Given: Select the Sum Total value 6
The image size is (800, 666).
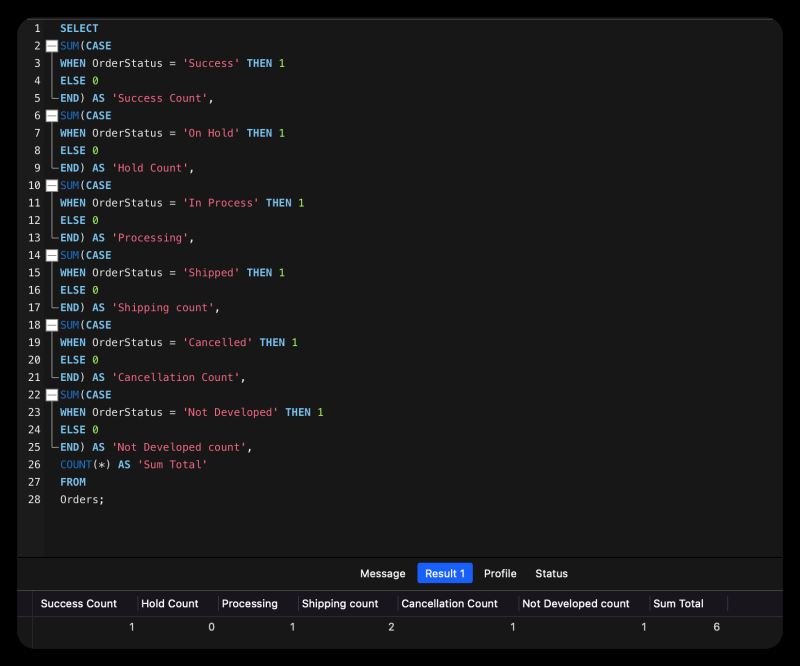Looking at the screenshot, I should (716, 627).
